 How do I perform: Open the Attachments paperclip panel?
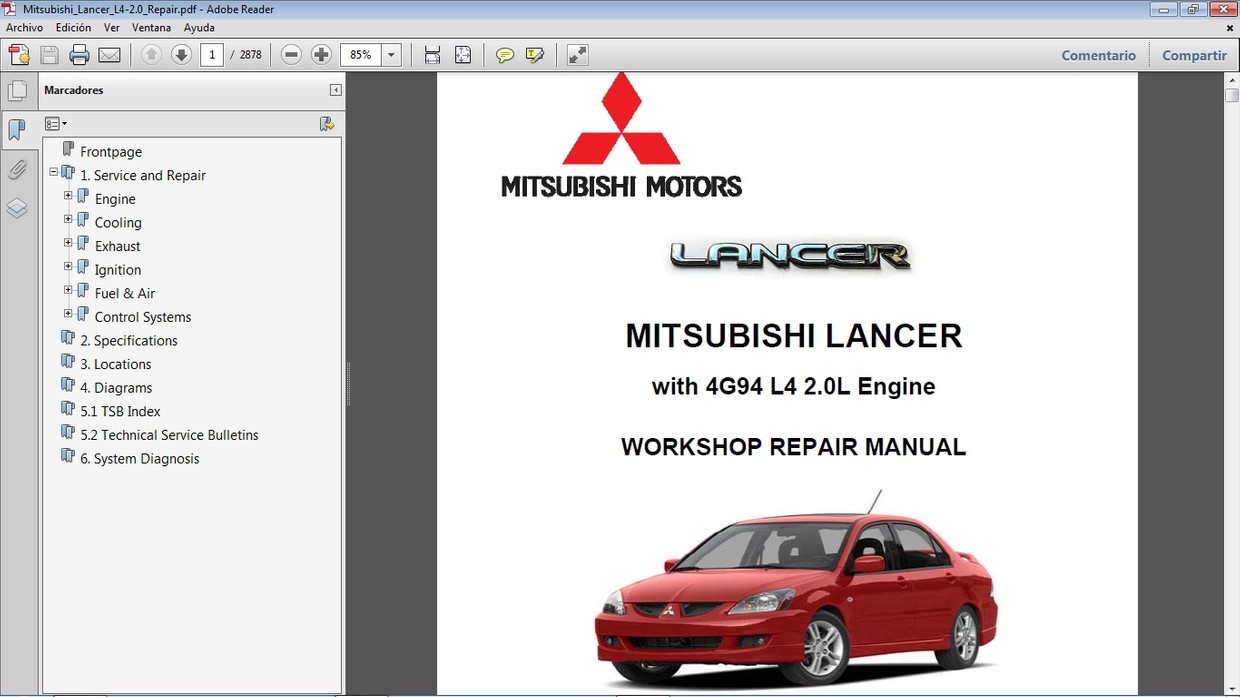17,169
